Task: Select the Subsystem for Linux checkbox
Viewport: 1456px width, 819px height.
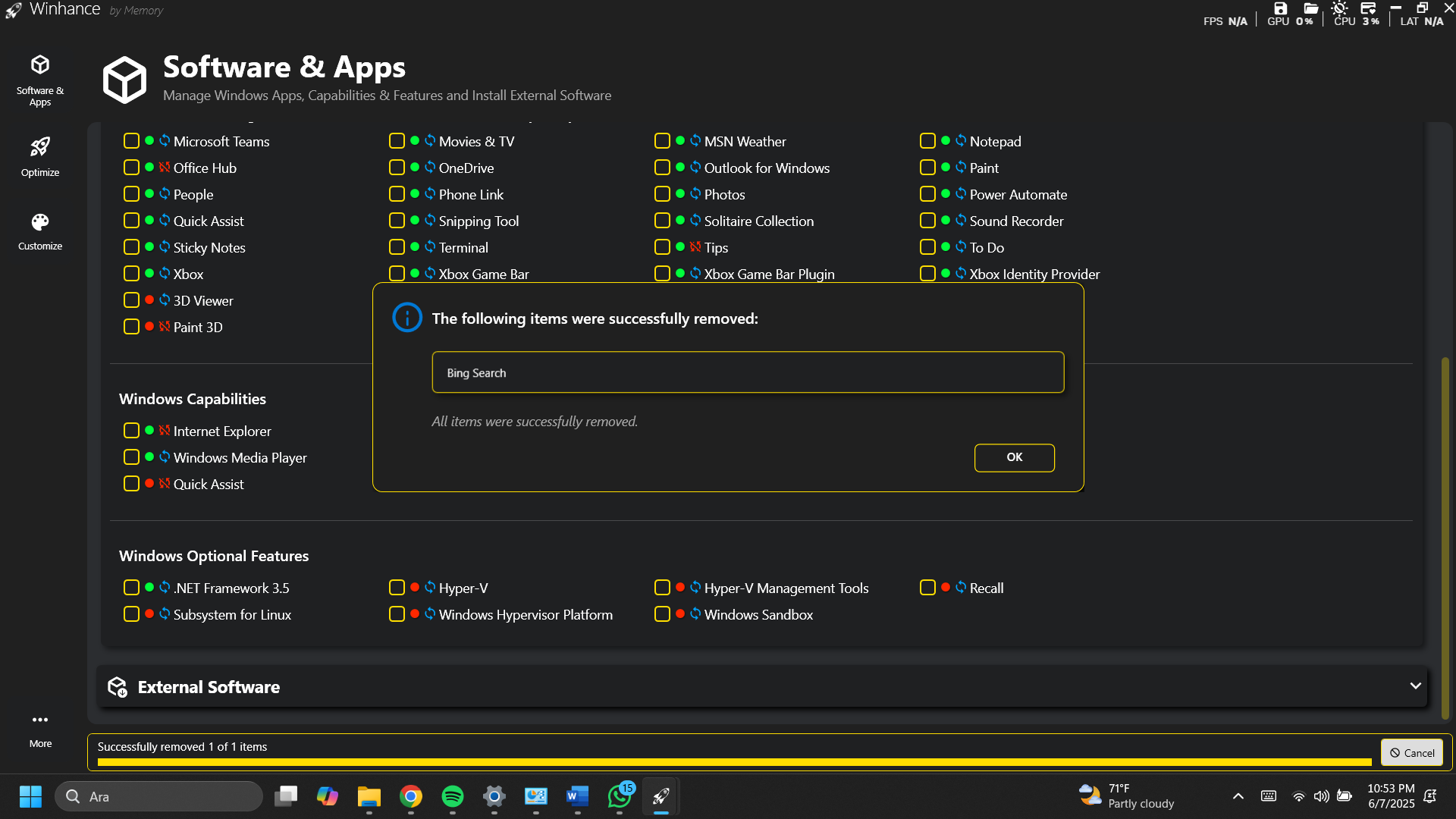Action: (131, 614)
